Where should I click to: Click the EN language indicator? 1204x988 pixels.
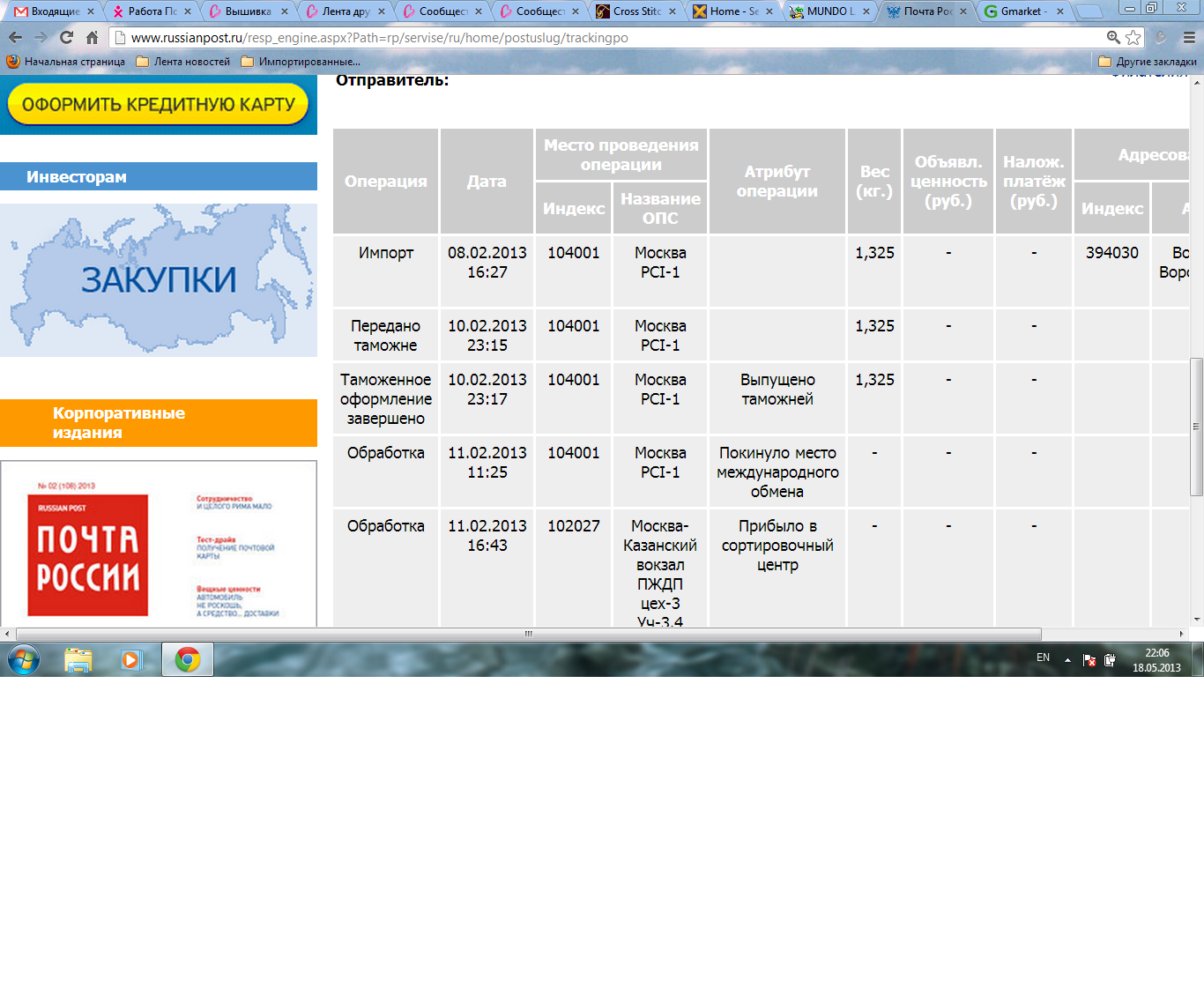pos(1043,657)
